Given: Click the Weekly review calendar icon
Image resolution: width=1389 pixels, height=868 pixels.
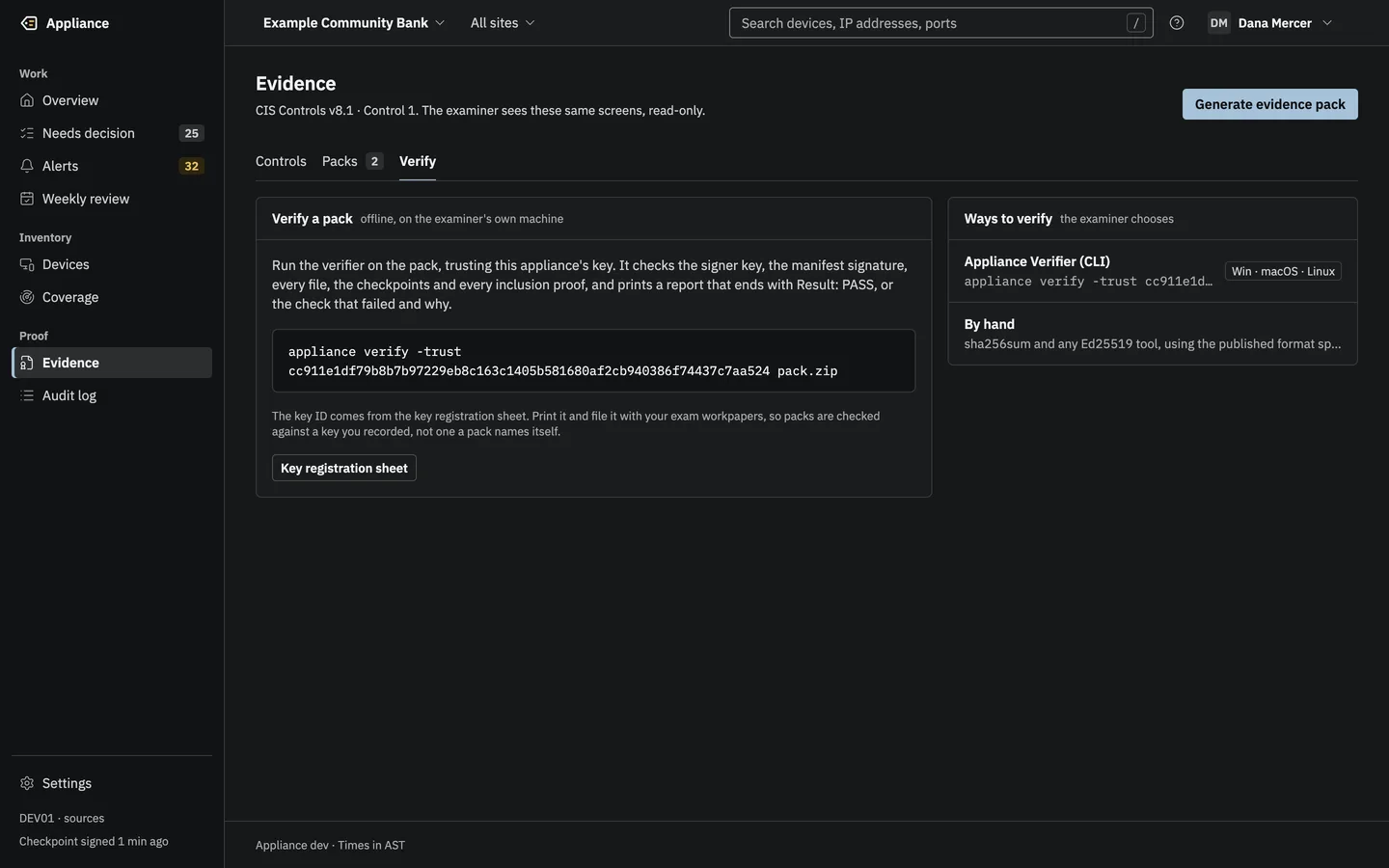Looking at the screenshot, I should [x=27, y=199].
